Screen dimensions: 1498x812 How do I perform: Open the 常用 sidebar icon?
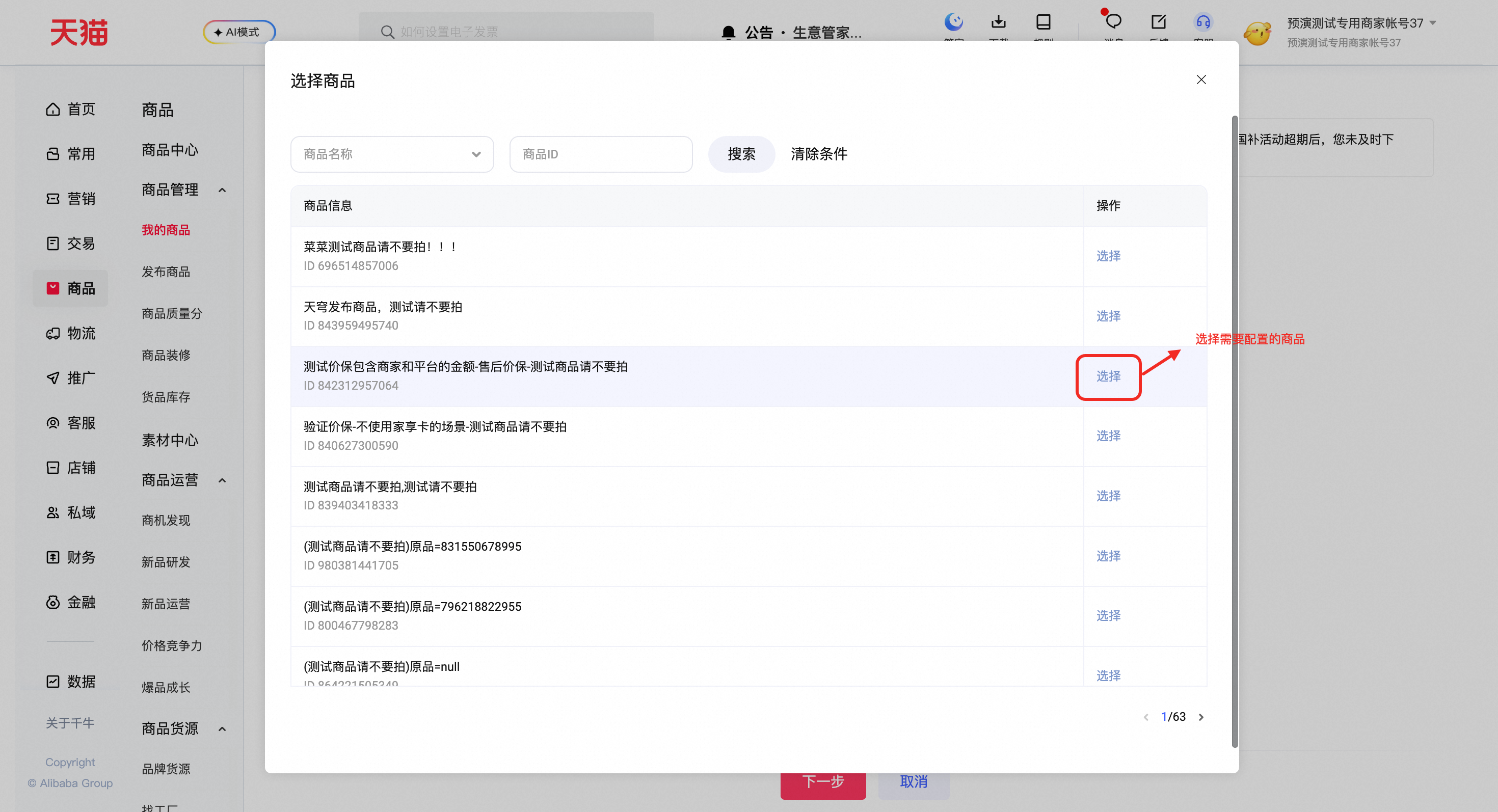tap(53, 154)
